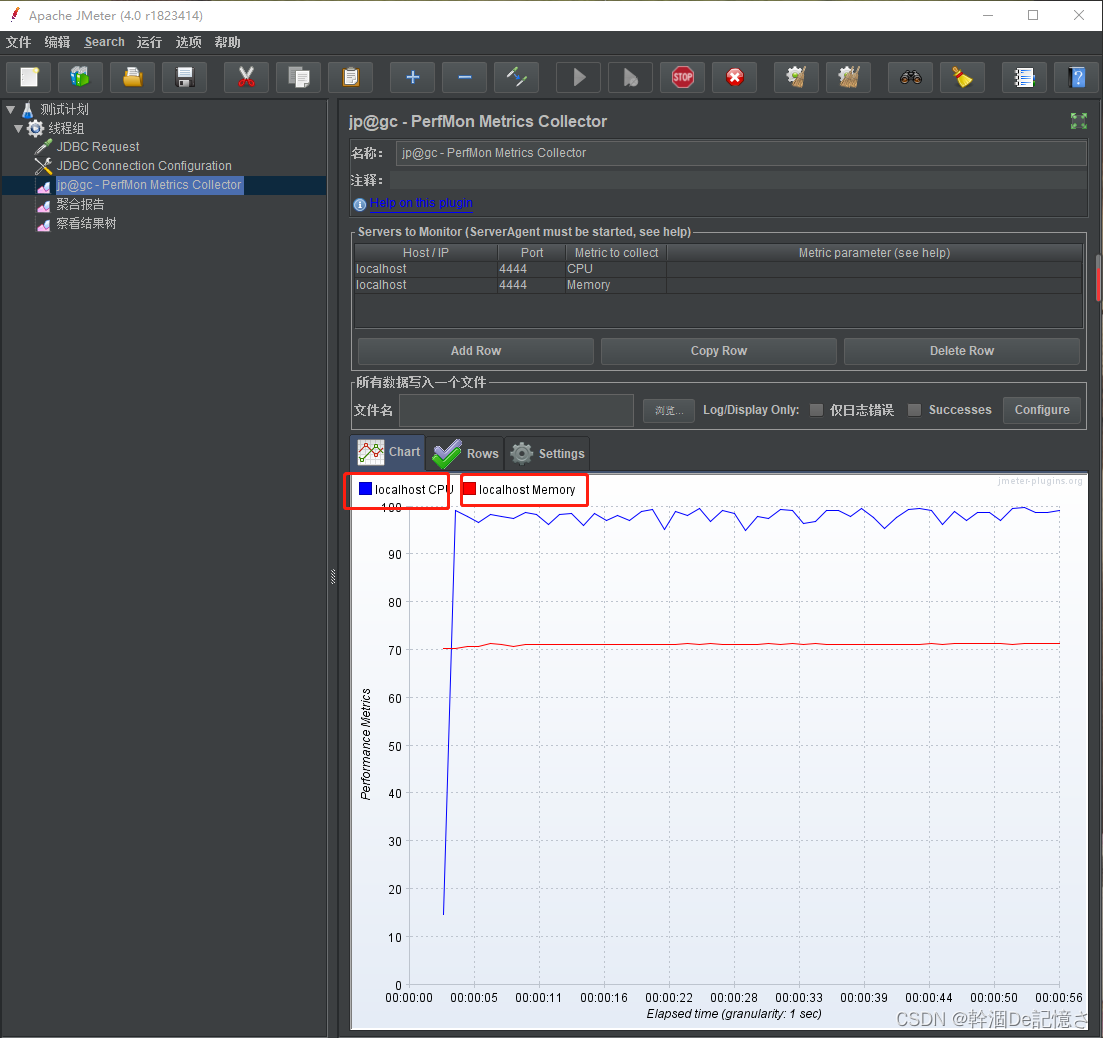Select the Memory metric cell in second row
The width and height of the screenshot is (1103, 1038).
(616, 286)
